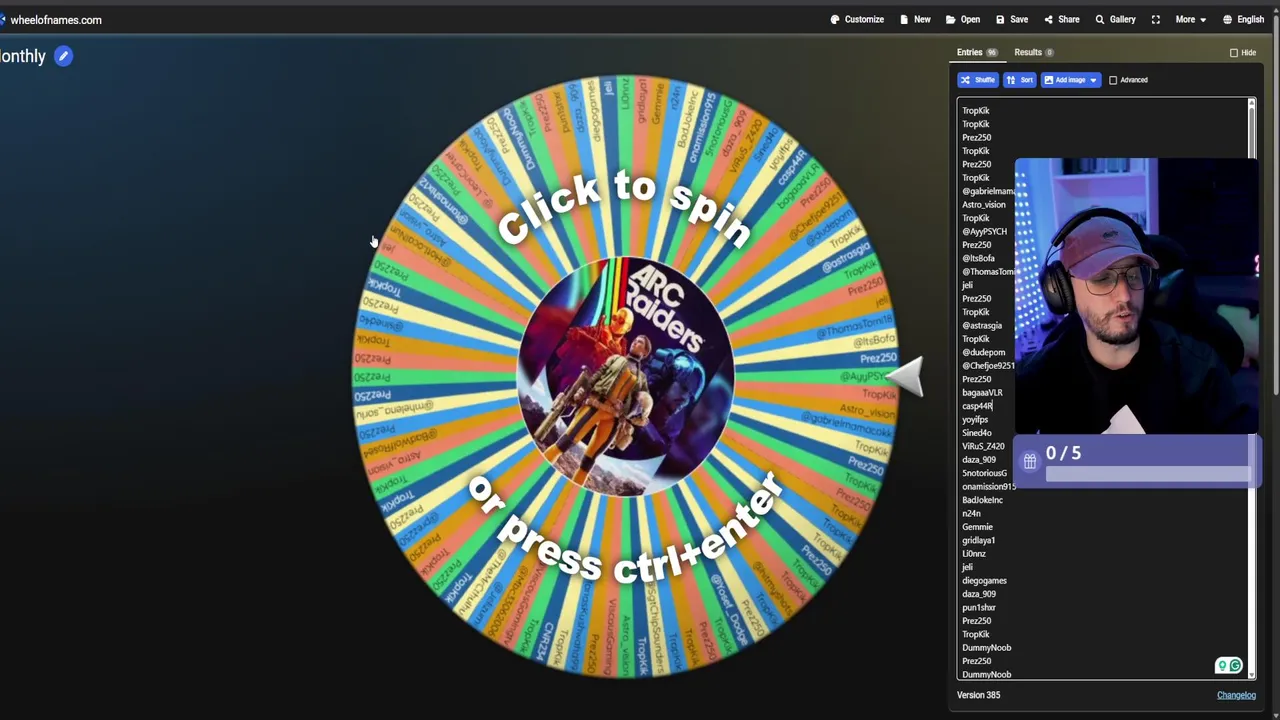Open the Gallery search
Image resolution: width=1280 pixels, height=720 pixels.
(1115, 19)
